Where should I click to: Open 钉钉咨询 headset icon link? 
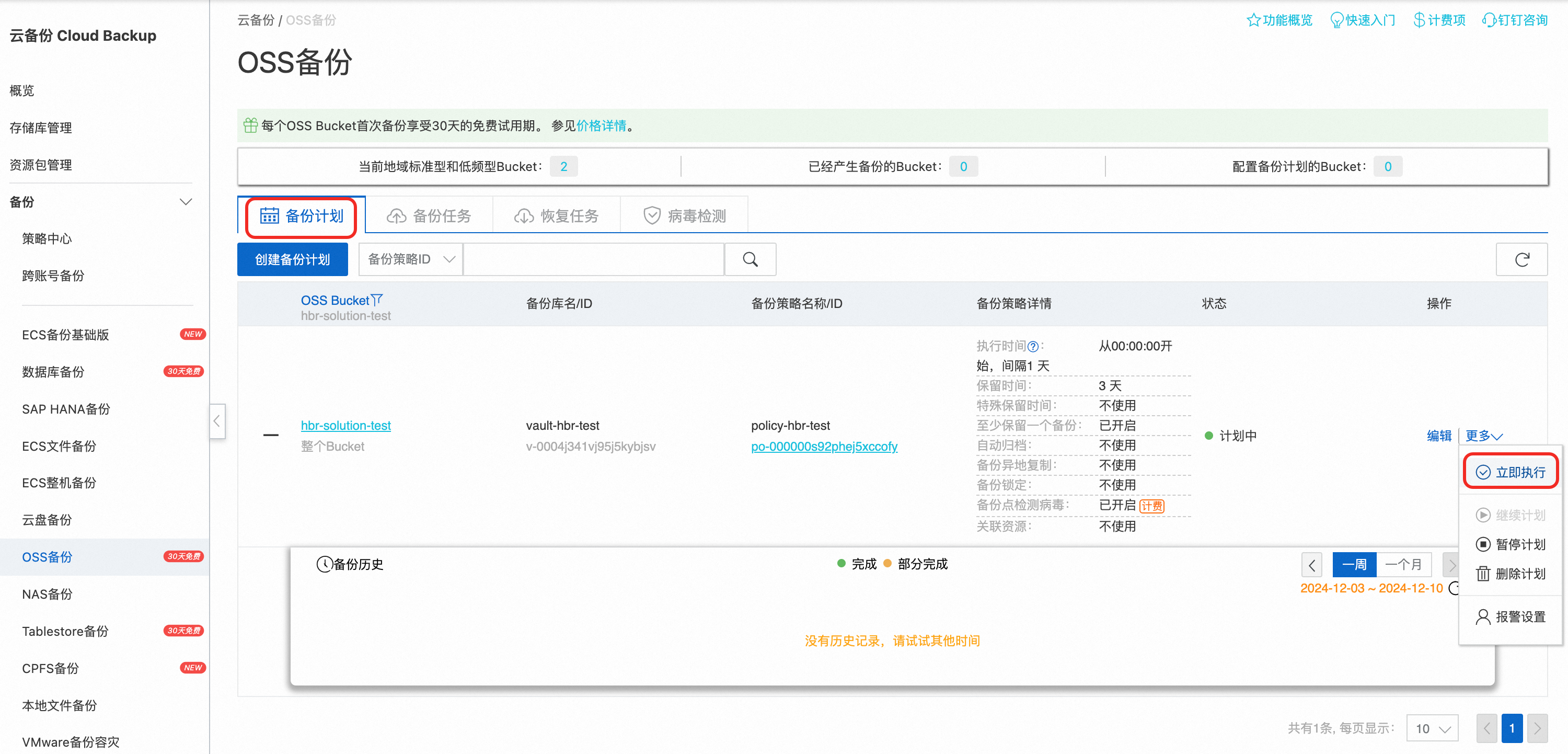coord(1489,20)
